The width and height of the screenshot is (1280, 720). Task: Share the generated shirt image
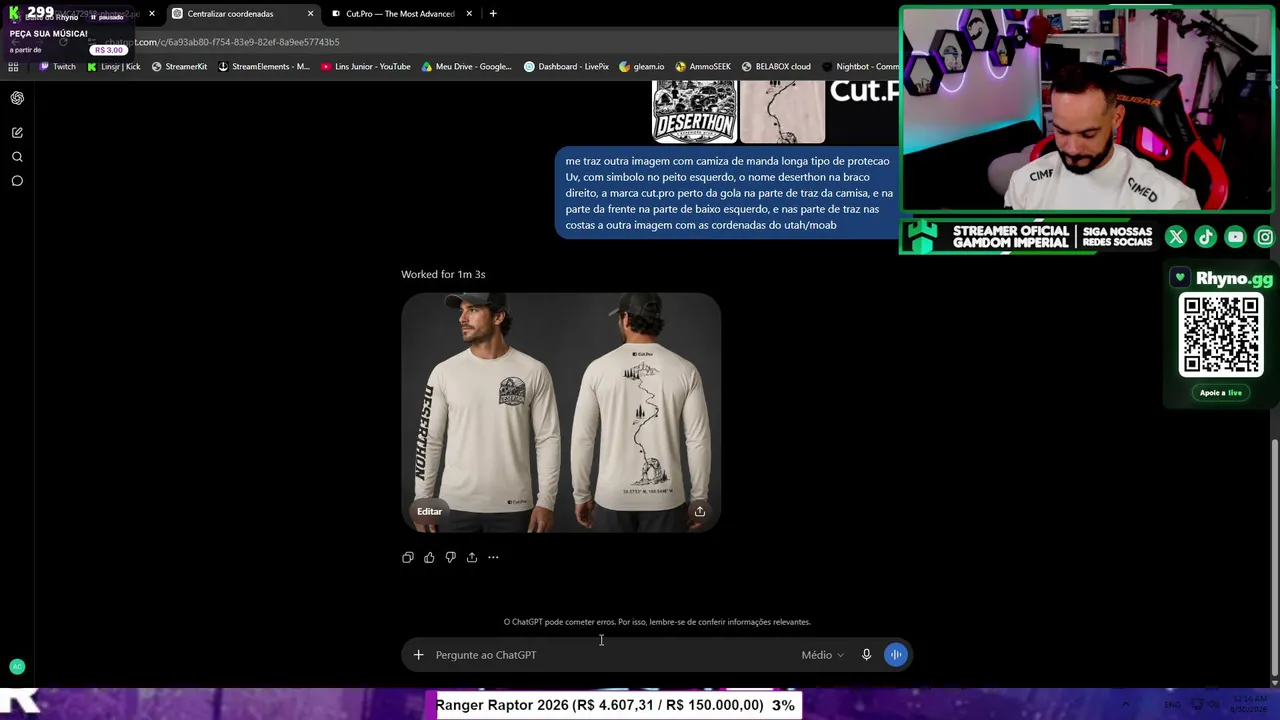(700, 511)
